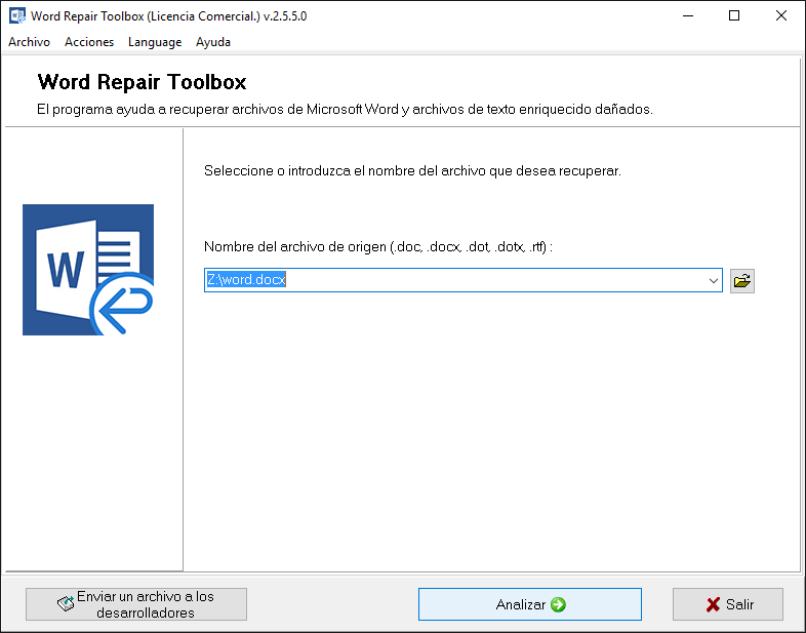This screenshot has width=806, height=633.
Task: Minimize the Word Repair Toolbox window
Action: [x=690, y=15]
